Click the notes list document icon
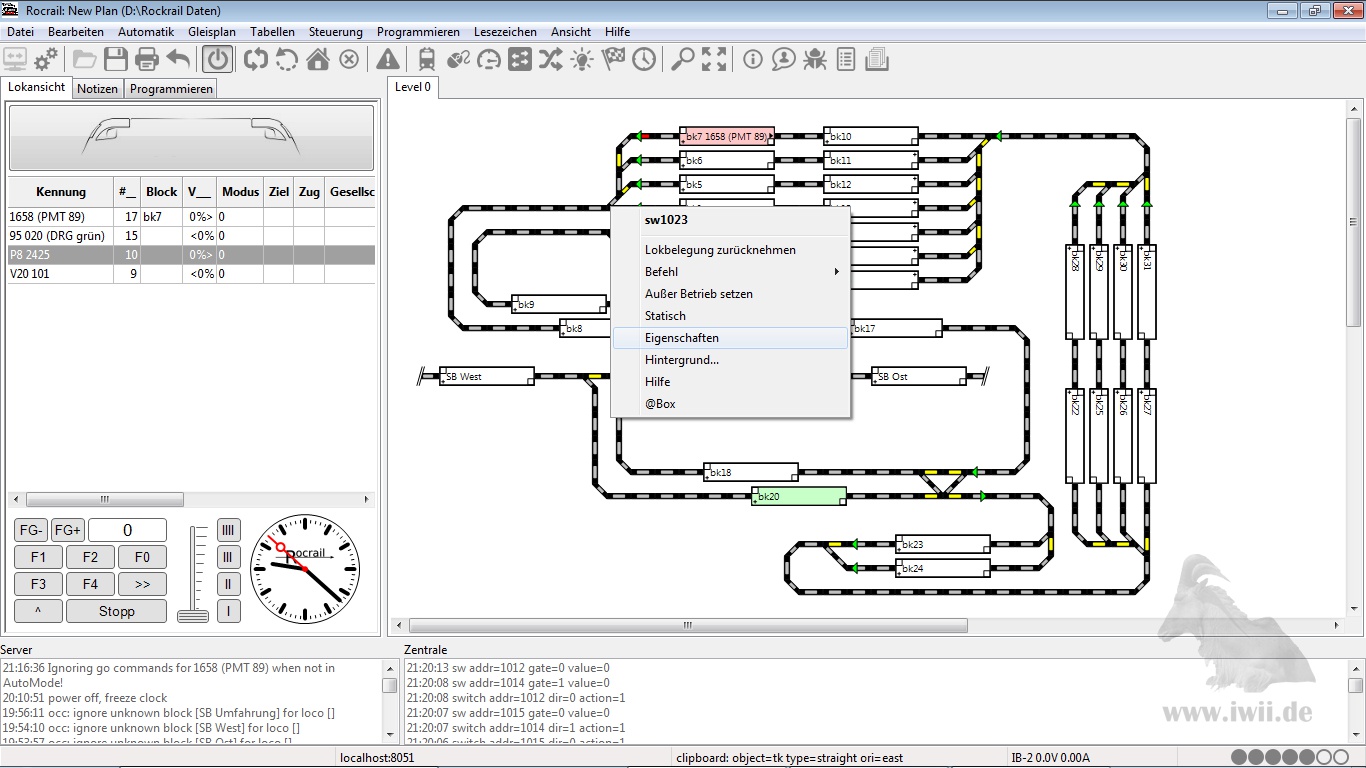The image size is (1366, 768). 846,59
